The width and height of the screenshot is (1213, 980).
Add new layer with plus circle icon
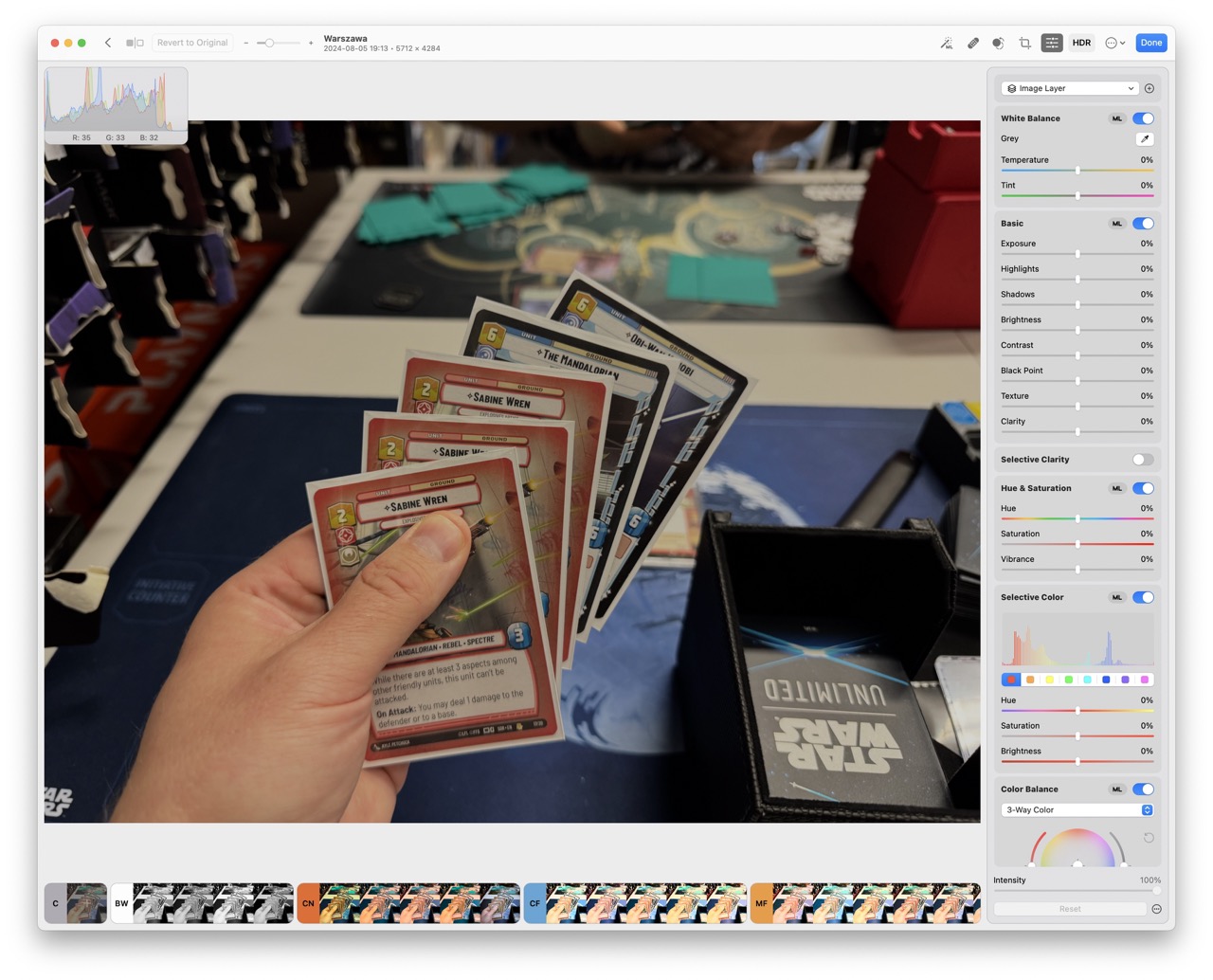[1150, 88]
